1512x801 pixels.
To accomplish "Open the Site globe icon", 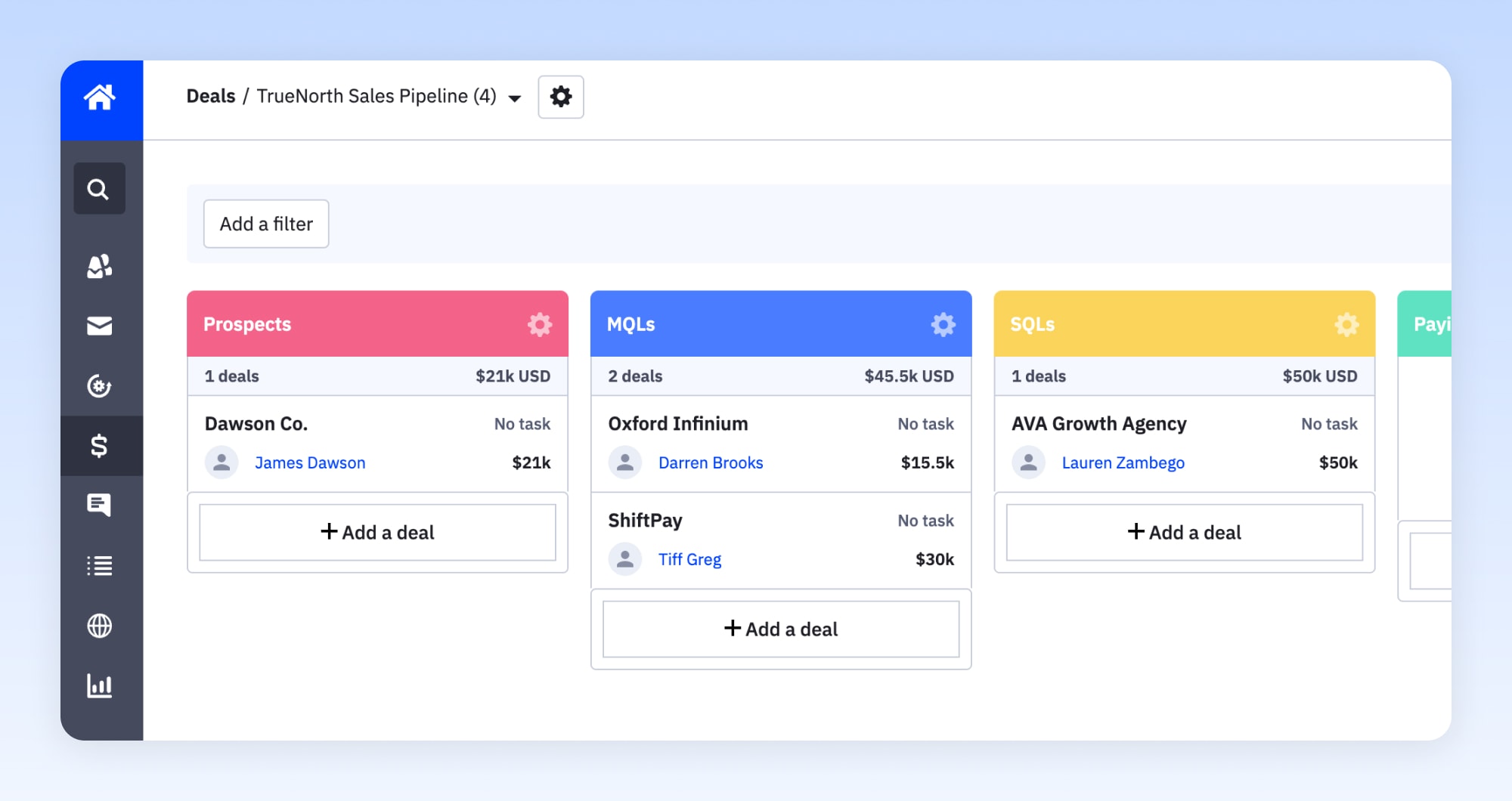I will click(99, 626).
